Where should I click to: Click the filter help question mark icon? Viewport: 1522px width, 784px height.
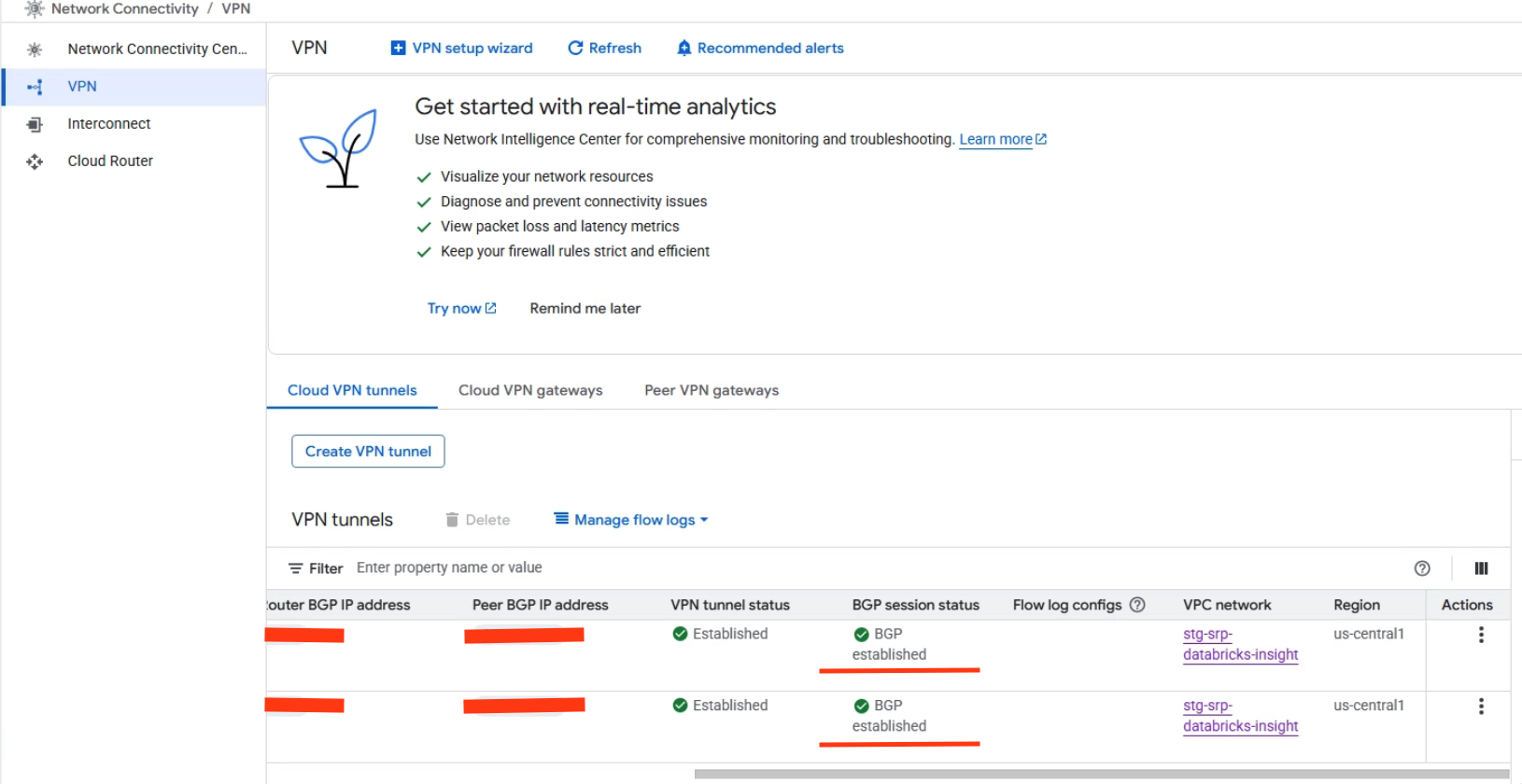pos(1422,568)
